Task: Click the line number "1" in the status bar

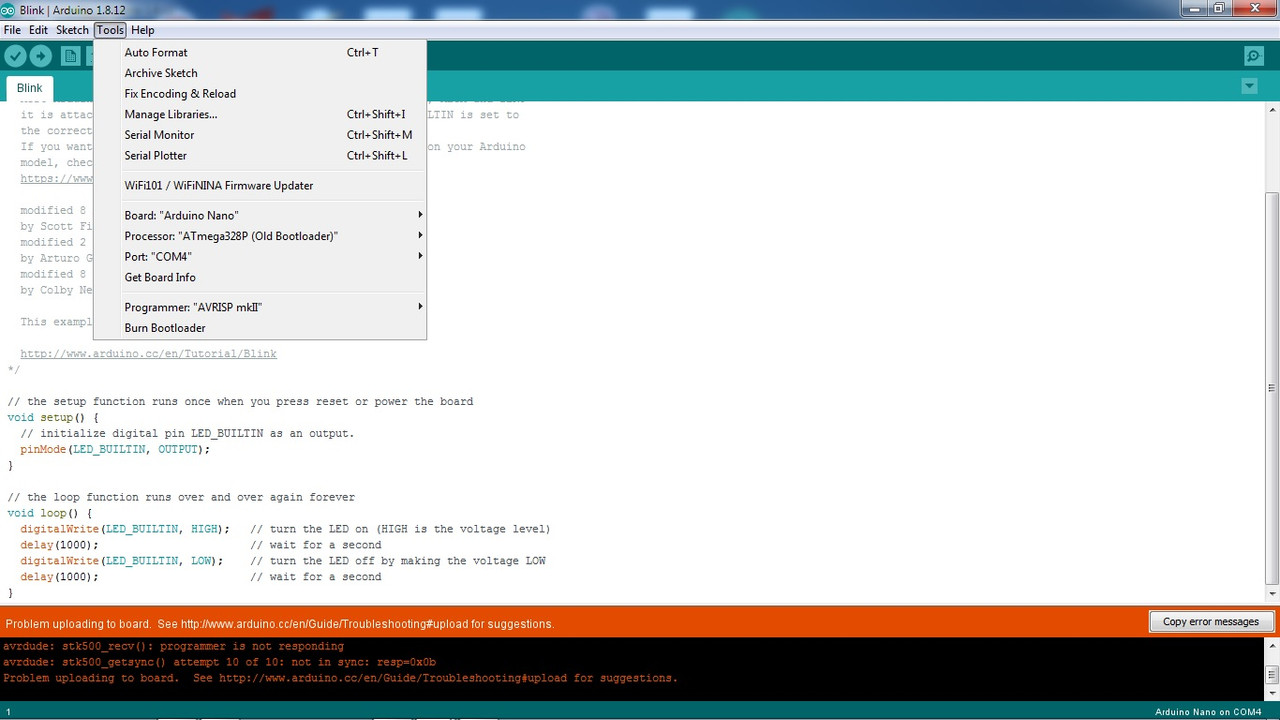Action: [x=8, y=712]
